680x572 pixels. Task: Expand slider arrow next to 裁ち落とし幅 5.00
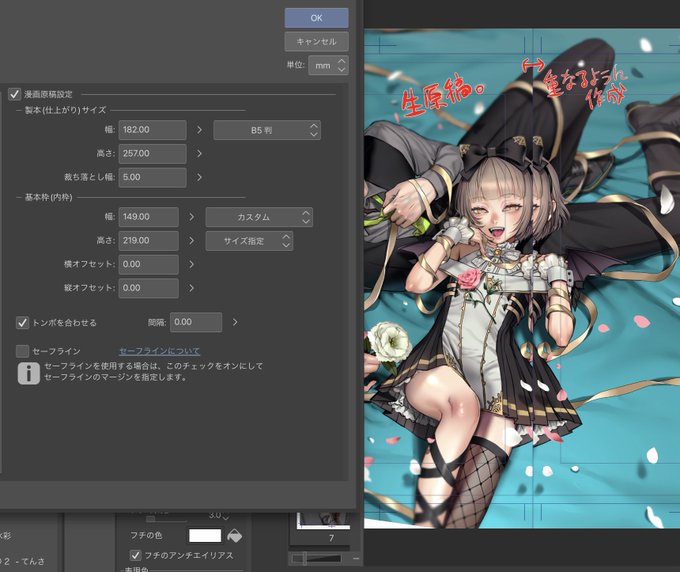[199, 177]
